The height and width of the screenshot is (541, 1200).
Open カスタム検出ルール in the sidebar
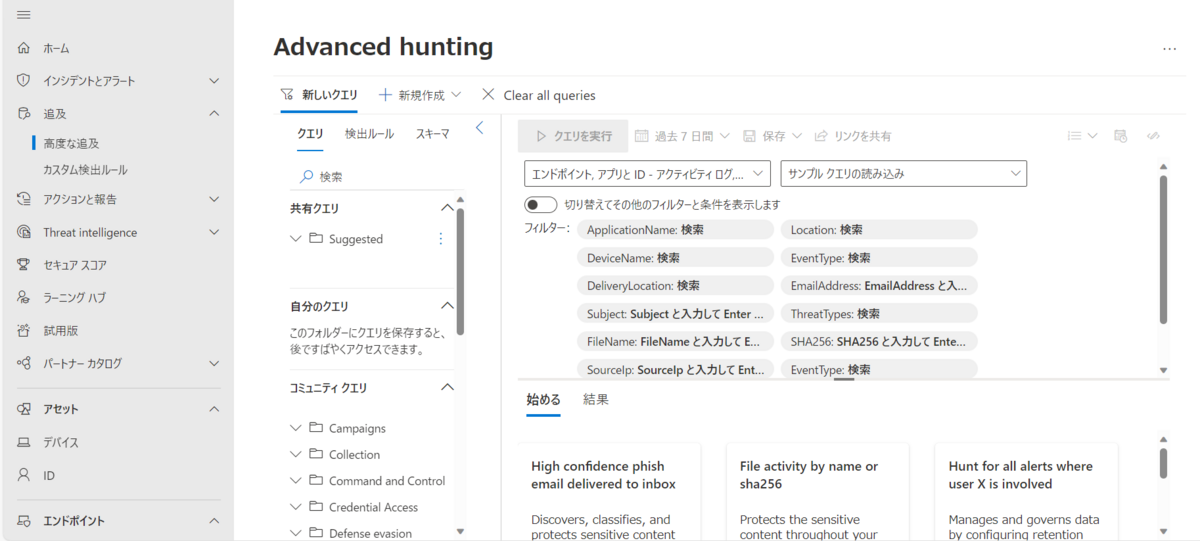point(85,170)
